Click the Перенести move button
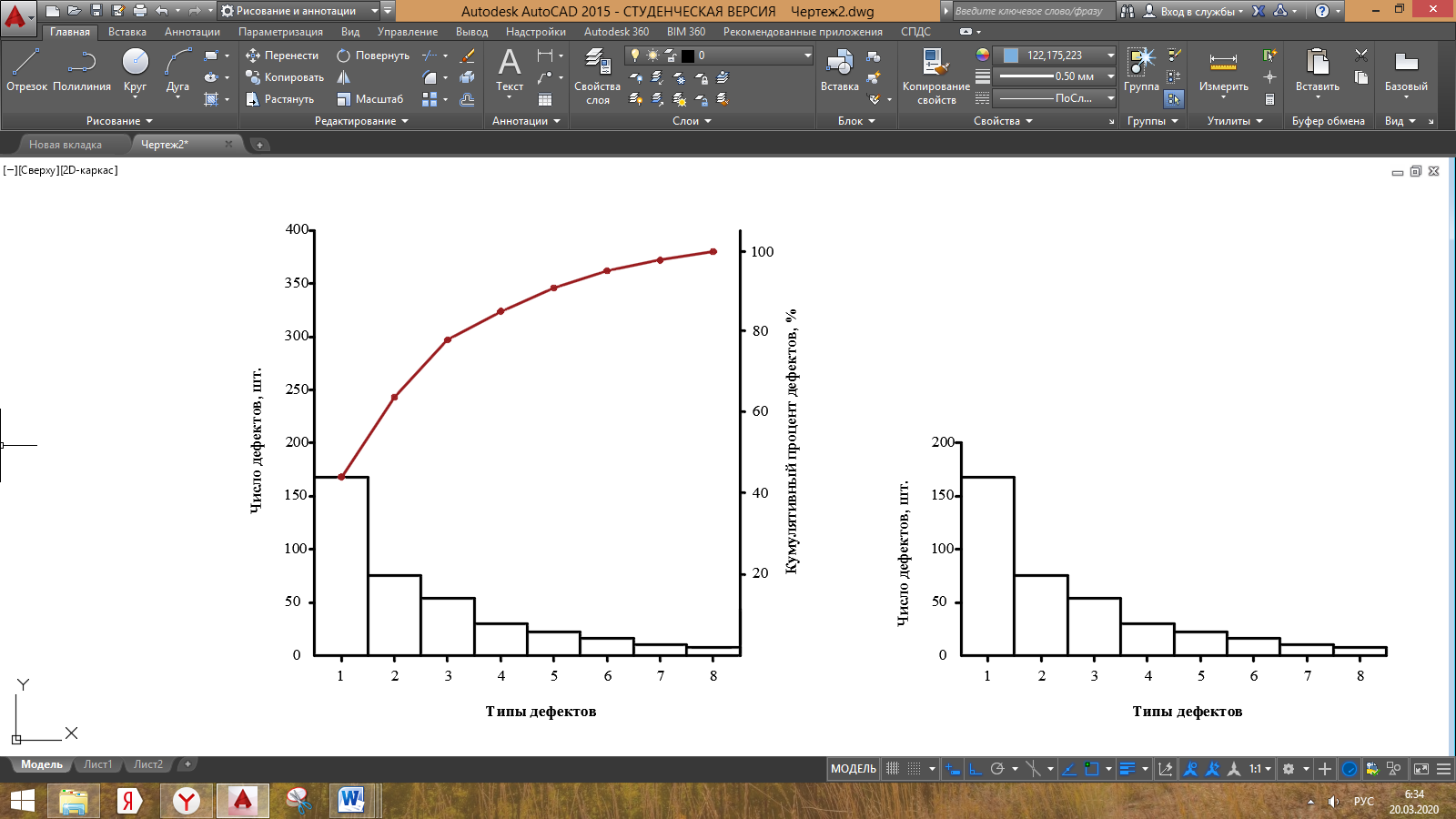 click(282, 56)
